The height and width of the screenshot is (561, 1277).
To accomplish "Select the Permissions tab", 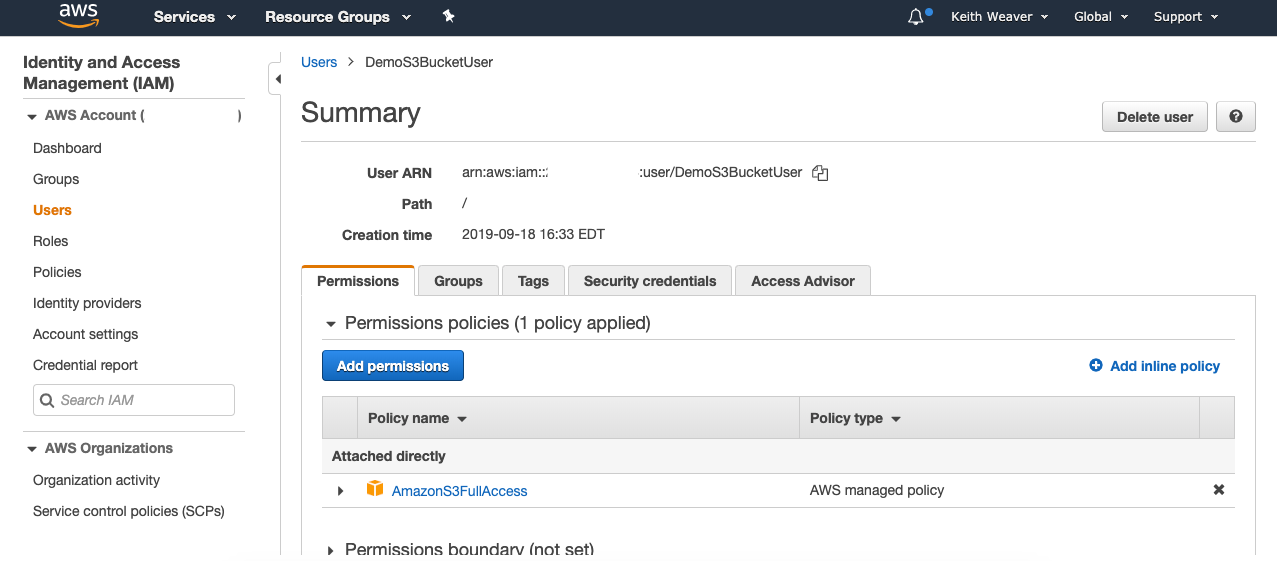I will click(358, 281).
